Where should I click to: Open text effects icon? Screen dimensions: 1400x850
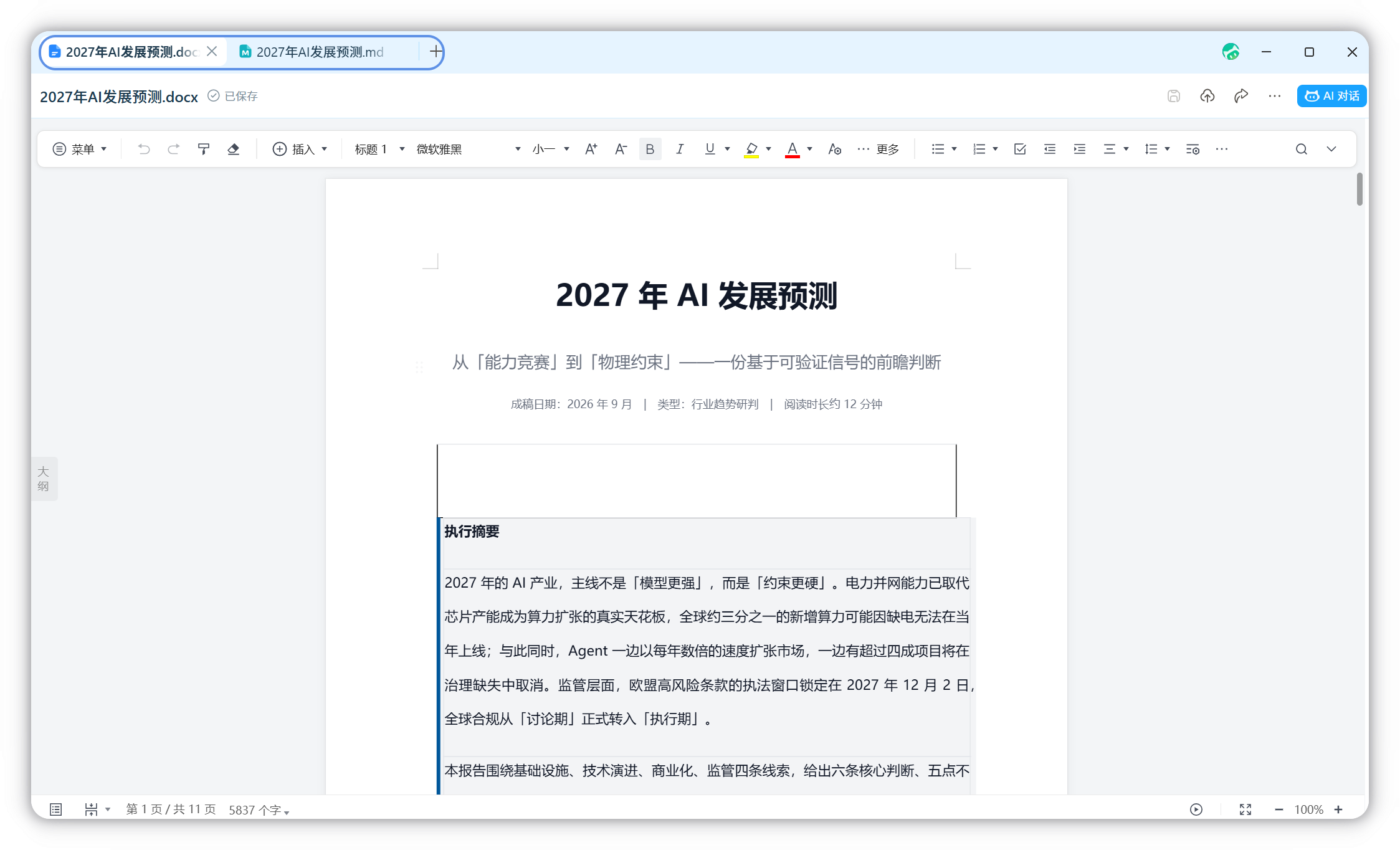[835, 149]
